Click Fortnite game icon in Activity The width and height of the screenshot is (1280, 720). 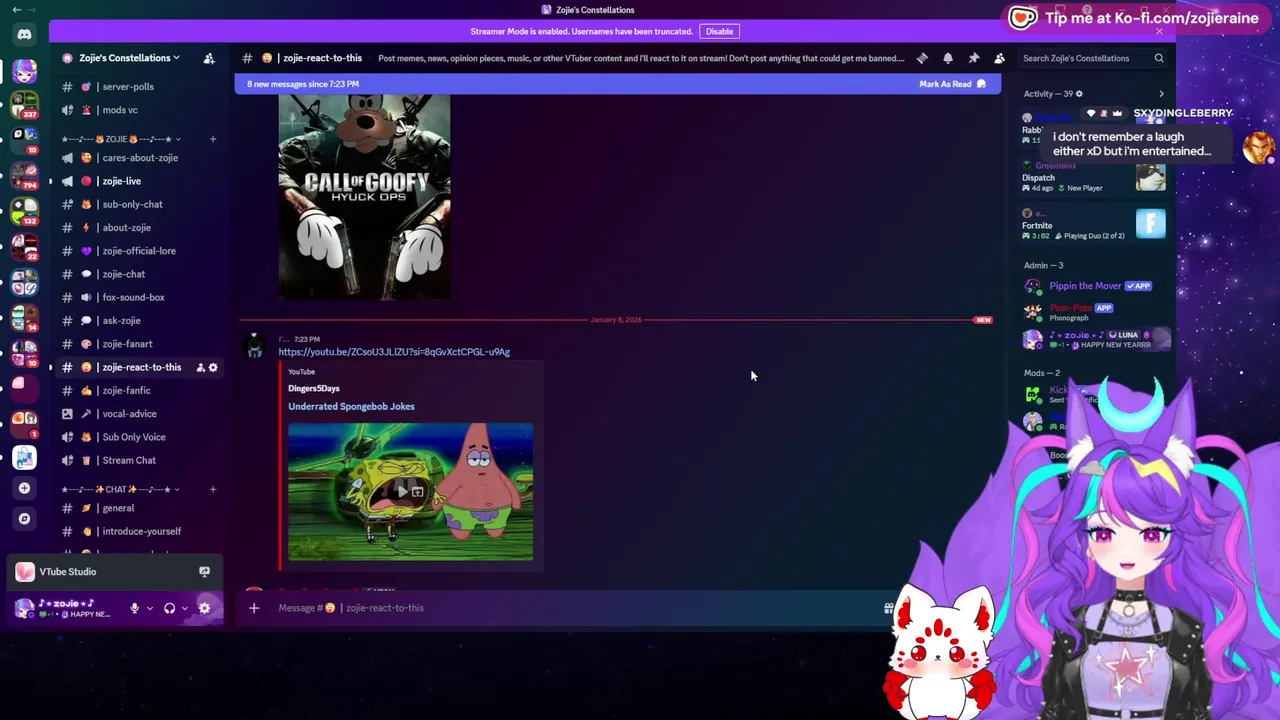click(1150, 223)
